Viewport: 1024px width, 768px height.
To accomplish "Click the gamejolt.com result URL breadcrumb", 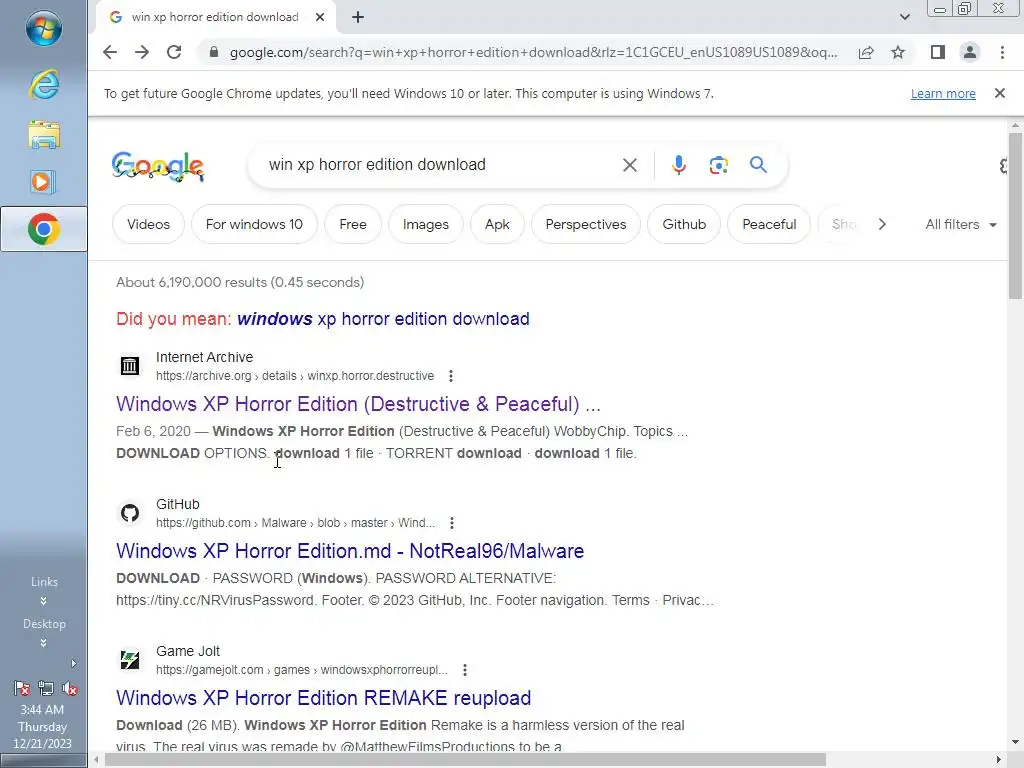I will 302,669.
